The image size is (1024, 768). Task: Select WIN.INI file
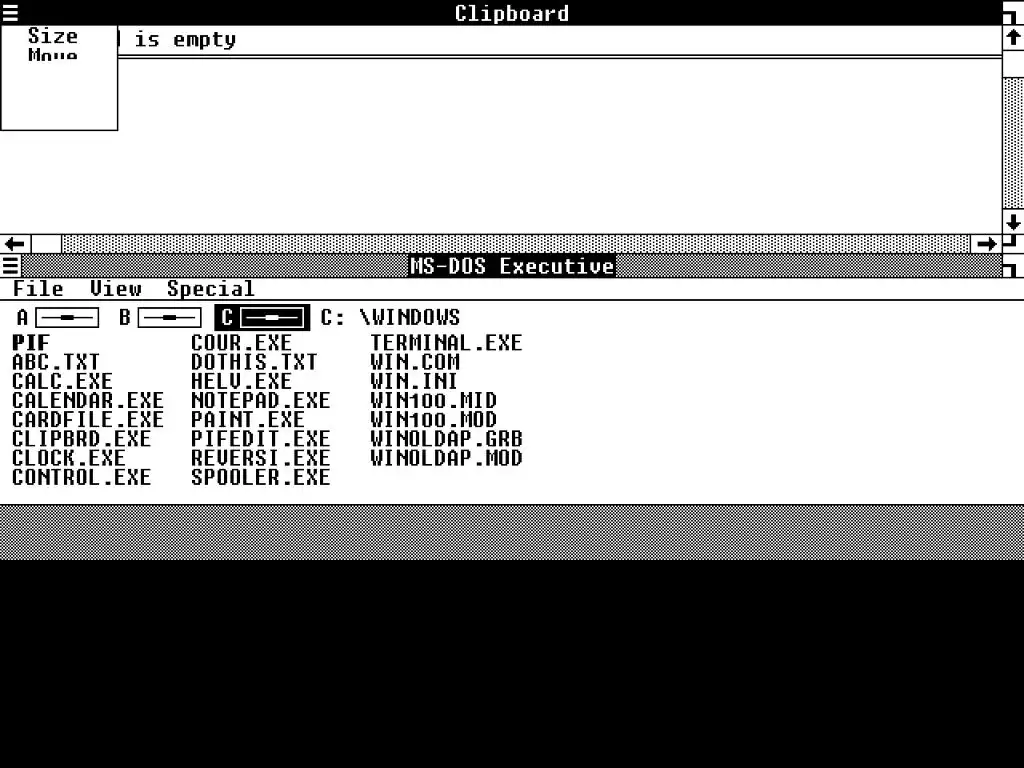click(x=415, y=381)
